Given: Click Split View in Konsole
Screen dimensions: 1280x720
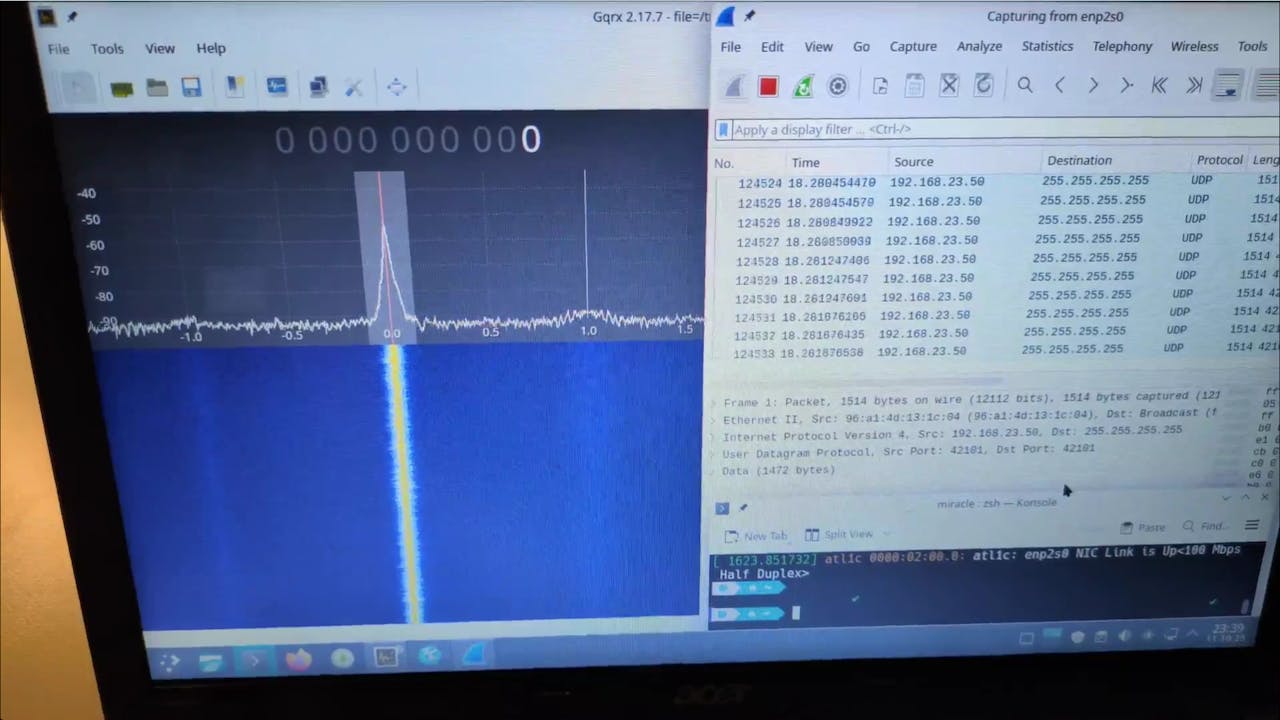Looking at the screenshot, I should click(x=838, y=534).
